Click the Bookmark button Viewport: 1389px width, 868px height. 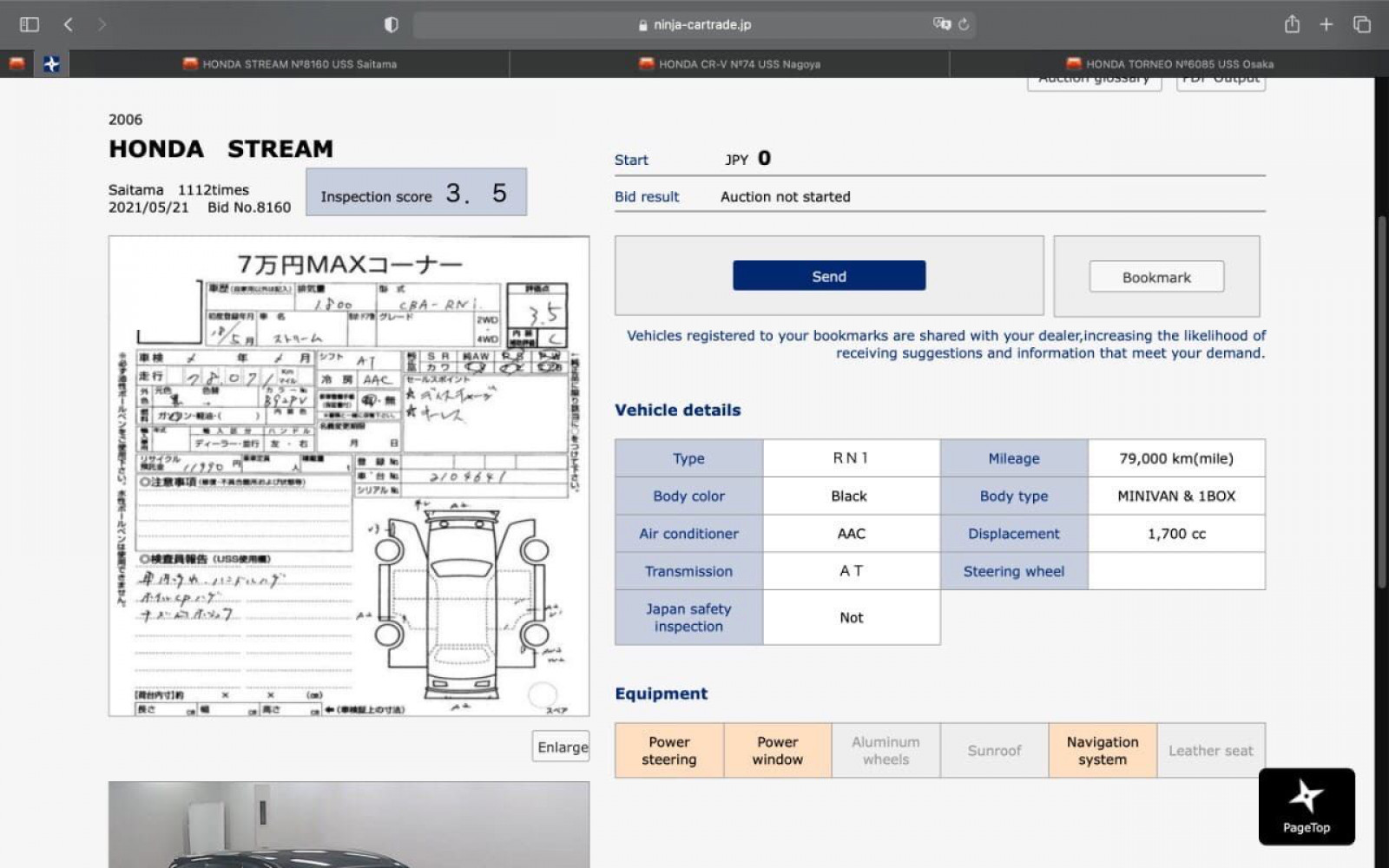pos(1156,277)
